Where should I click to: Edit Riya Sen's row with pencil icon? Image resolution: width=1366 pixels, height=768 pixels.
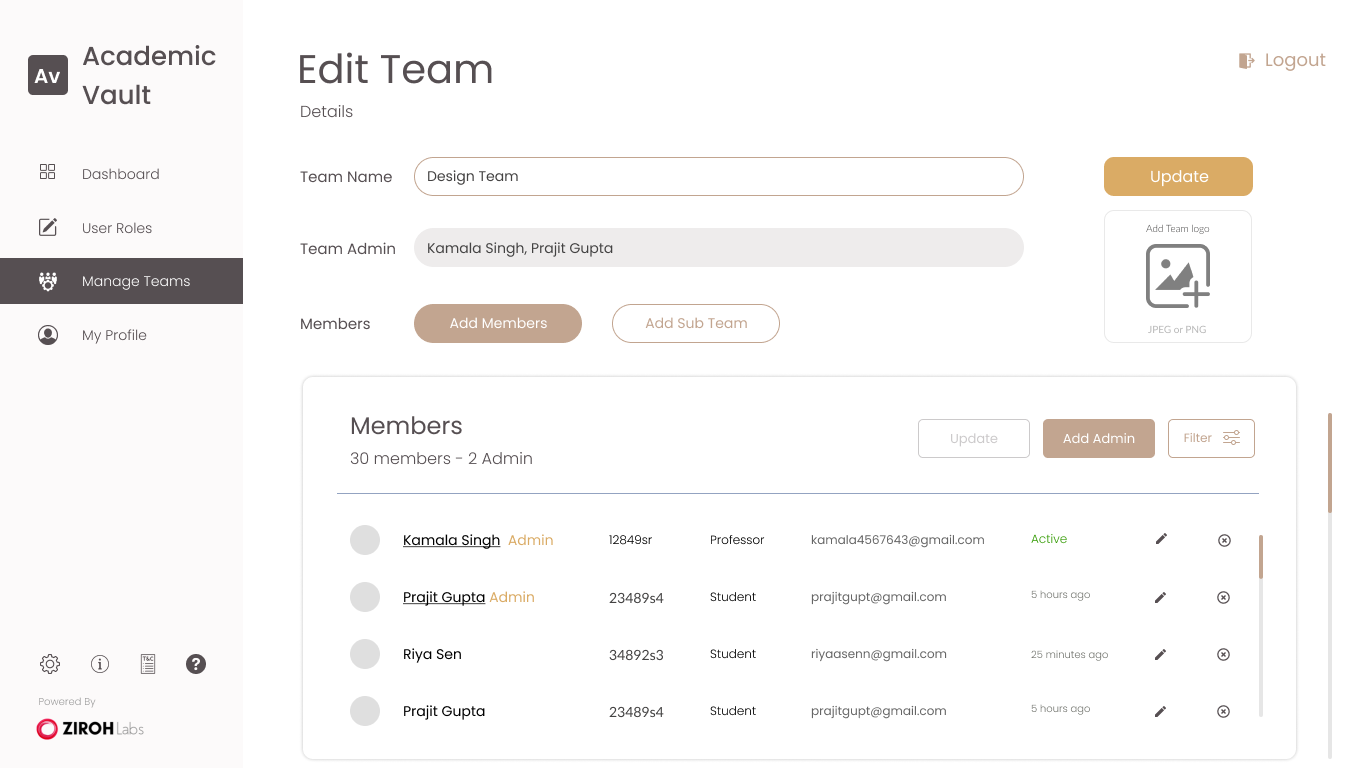click(1161, 655)
